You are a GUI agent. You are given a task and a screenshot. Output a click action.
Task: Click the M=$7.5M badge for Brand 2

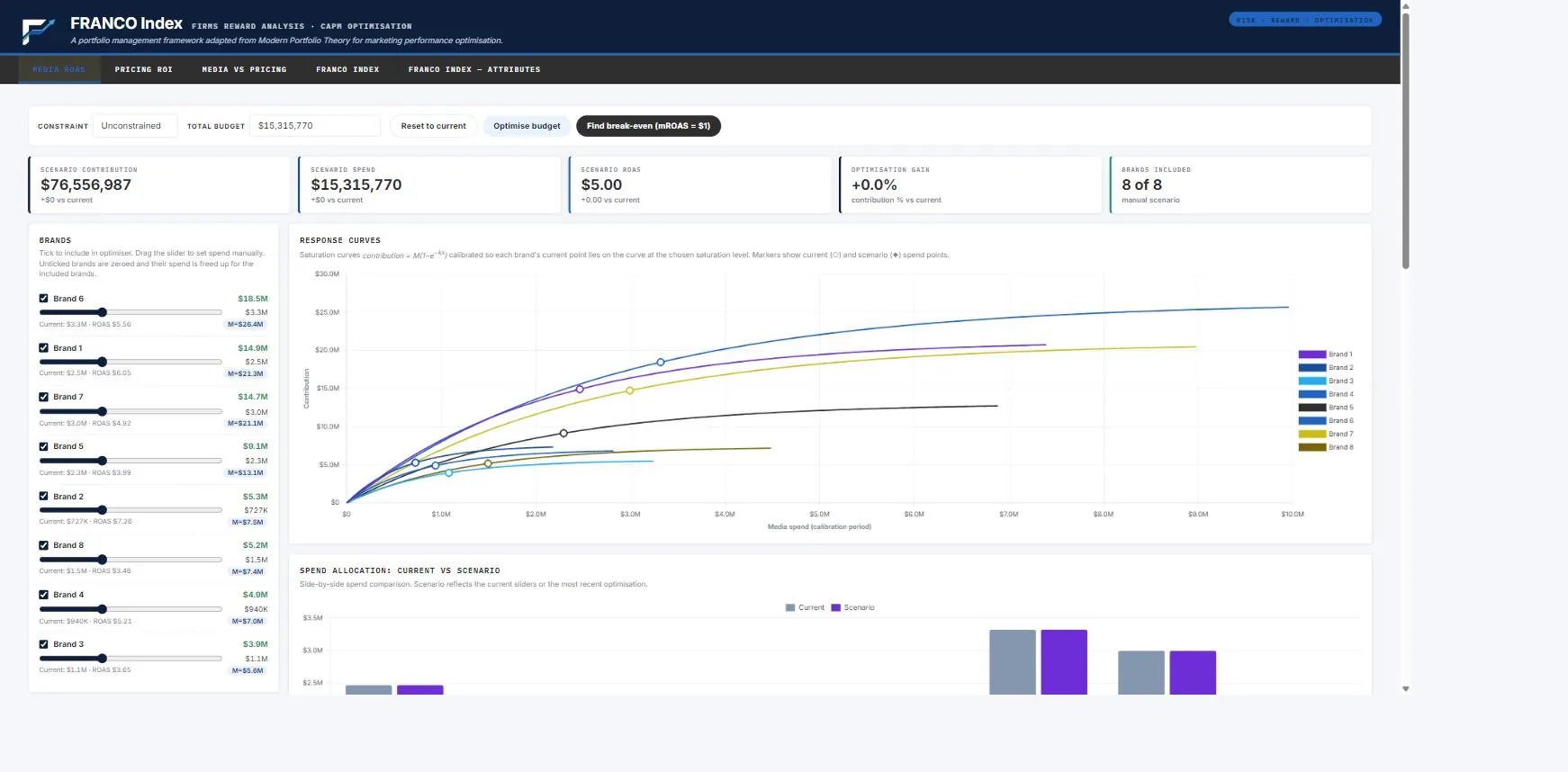[248, 522]
